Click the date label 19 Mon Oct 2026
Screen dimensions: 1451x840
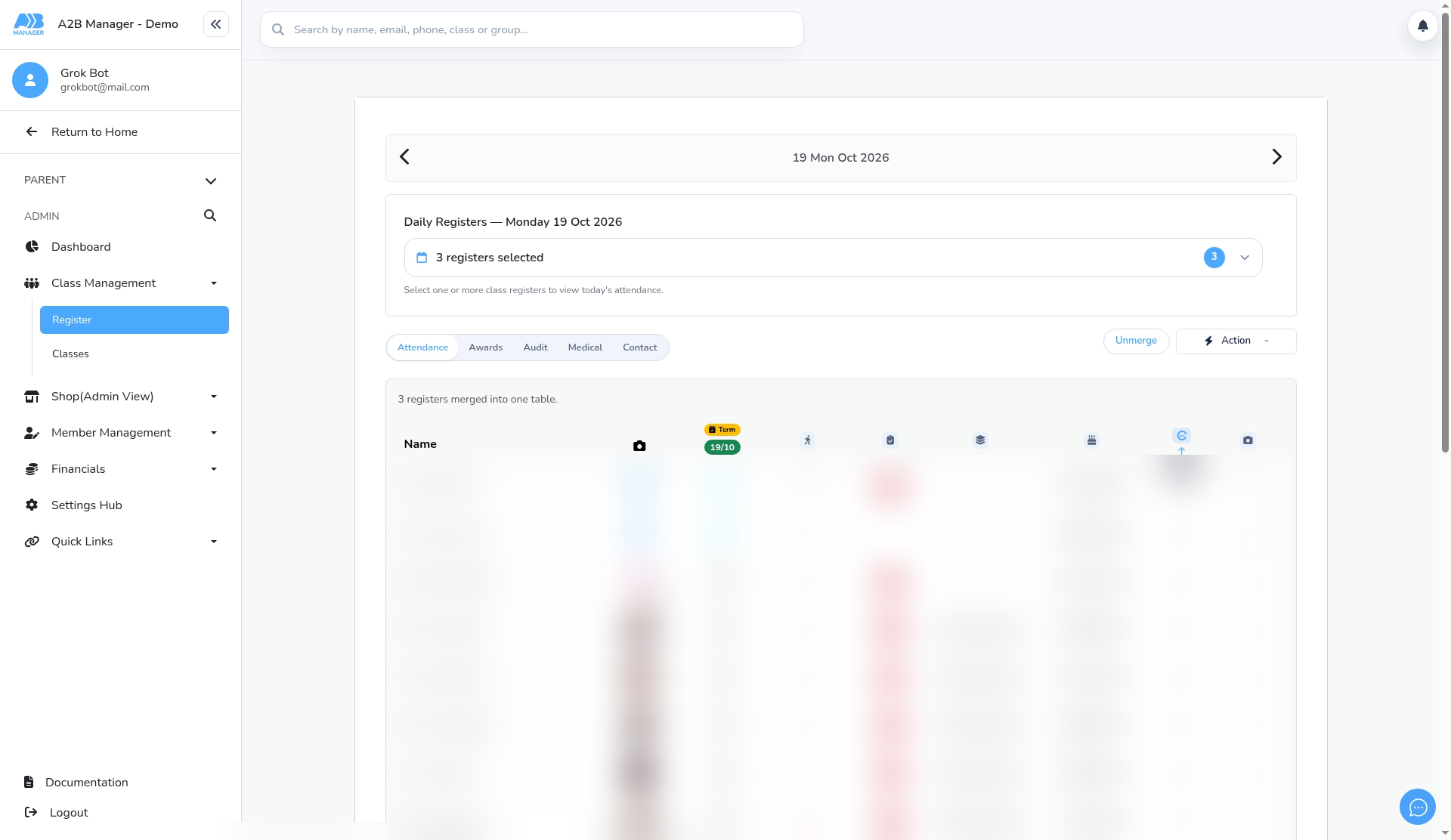(840, 158)
